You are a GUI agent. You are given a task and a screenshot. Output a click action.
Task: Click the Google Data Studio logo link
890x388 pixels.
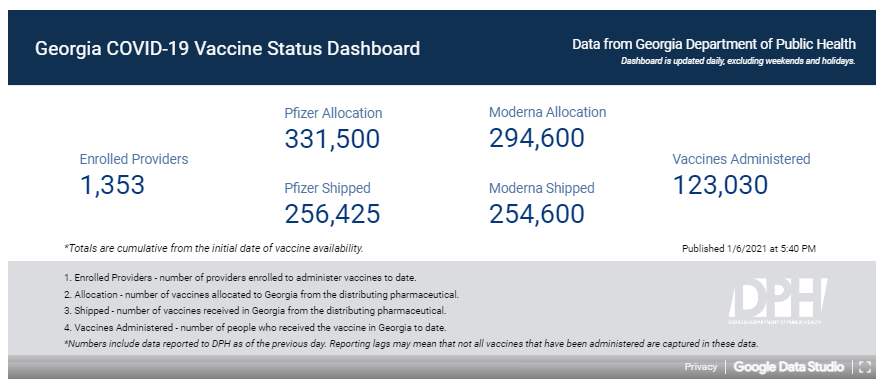788,367
